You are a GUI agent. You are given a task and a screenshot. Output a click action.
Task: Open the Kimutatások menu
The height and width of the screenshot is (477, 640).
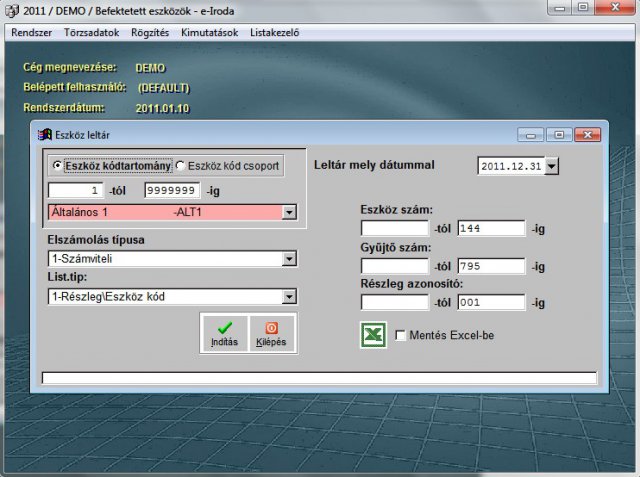coord(208,32)
